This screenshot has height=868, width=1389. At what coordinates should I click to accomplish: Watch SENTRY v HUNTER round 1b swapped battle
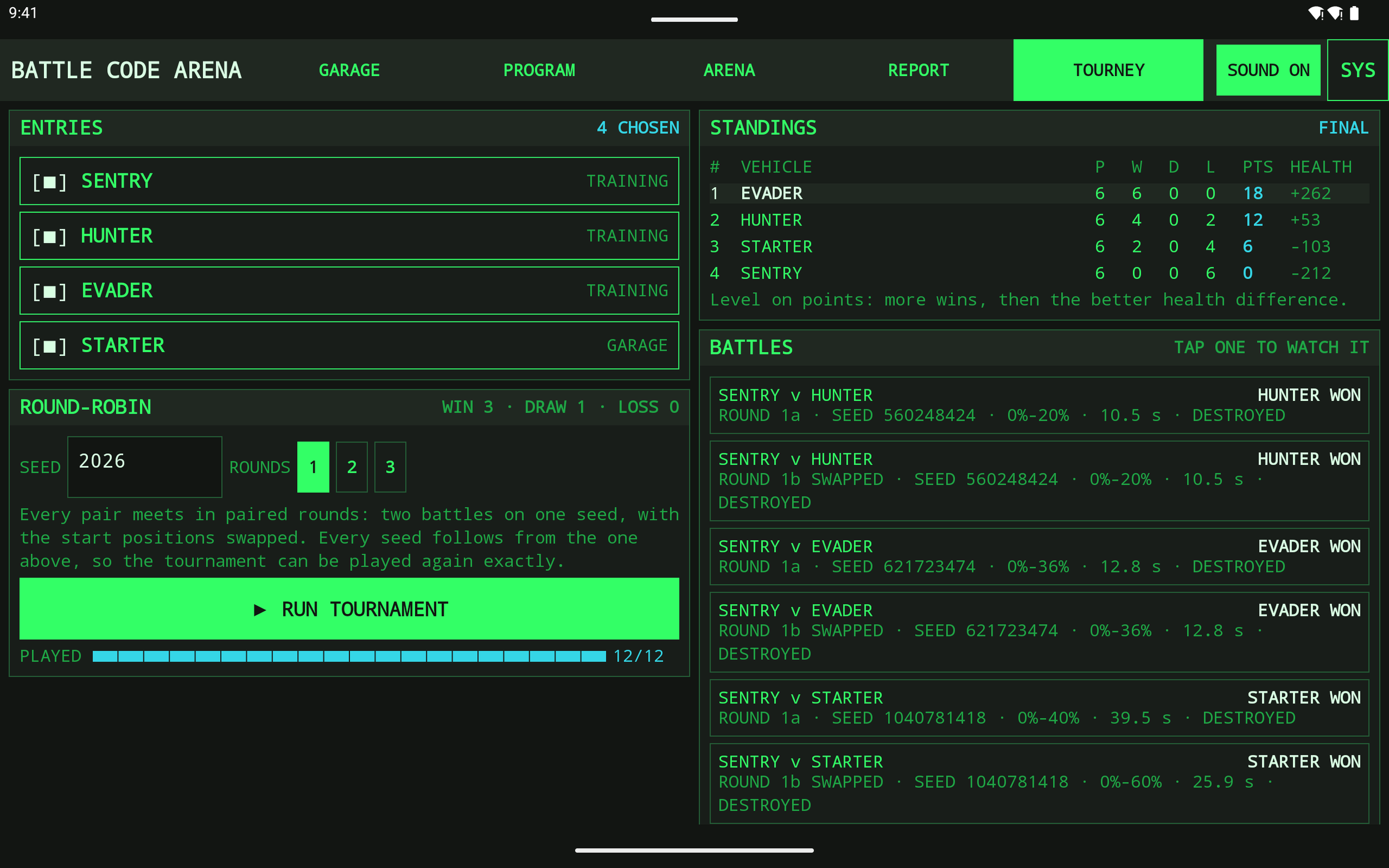(x=1040, y=481)
